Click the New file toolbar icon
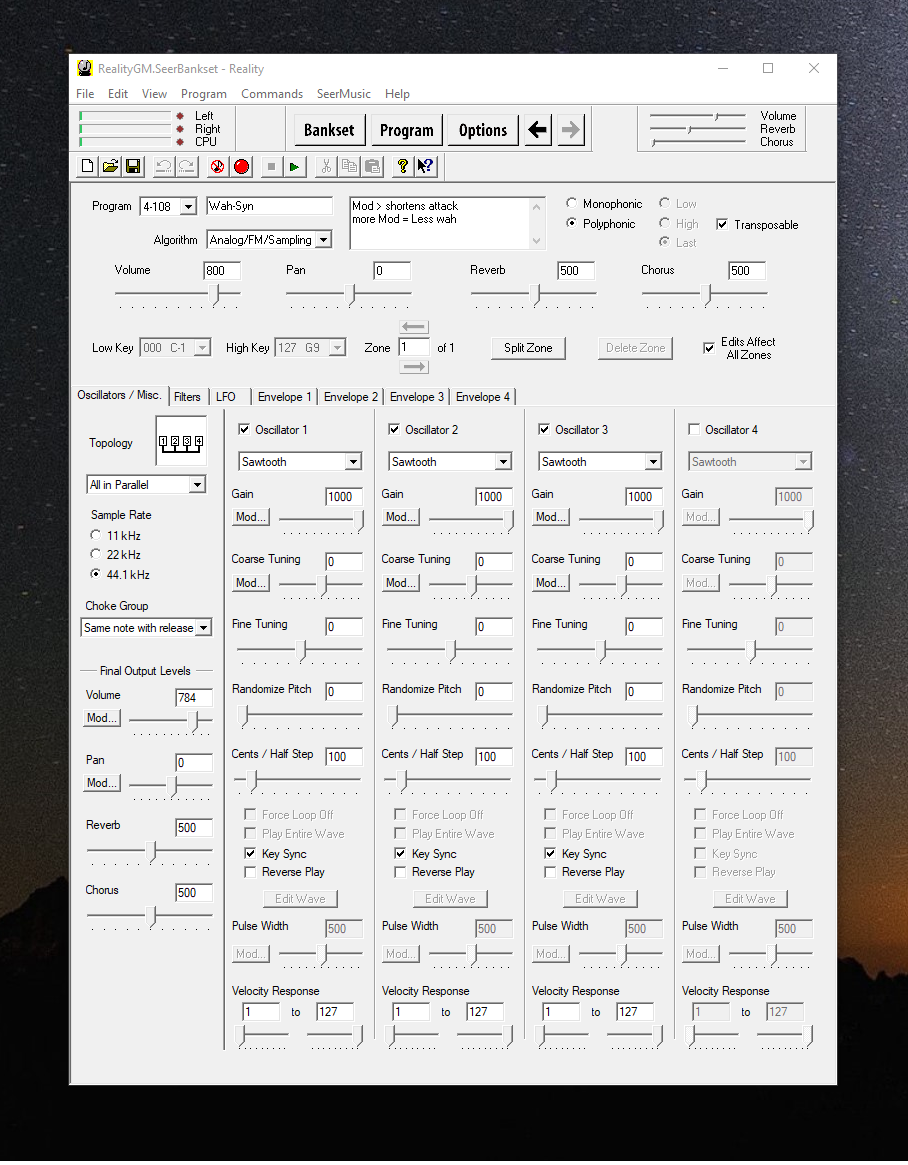Viewport: 908px width, 1165px height. click(87, 167)
